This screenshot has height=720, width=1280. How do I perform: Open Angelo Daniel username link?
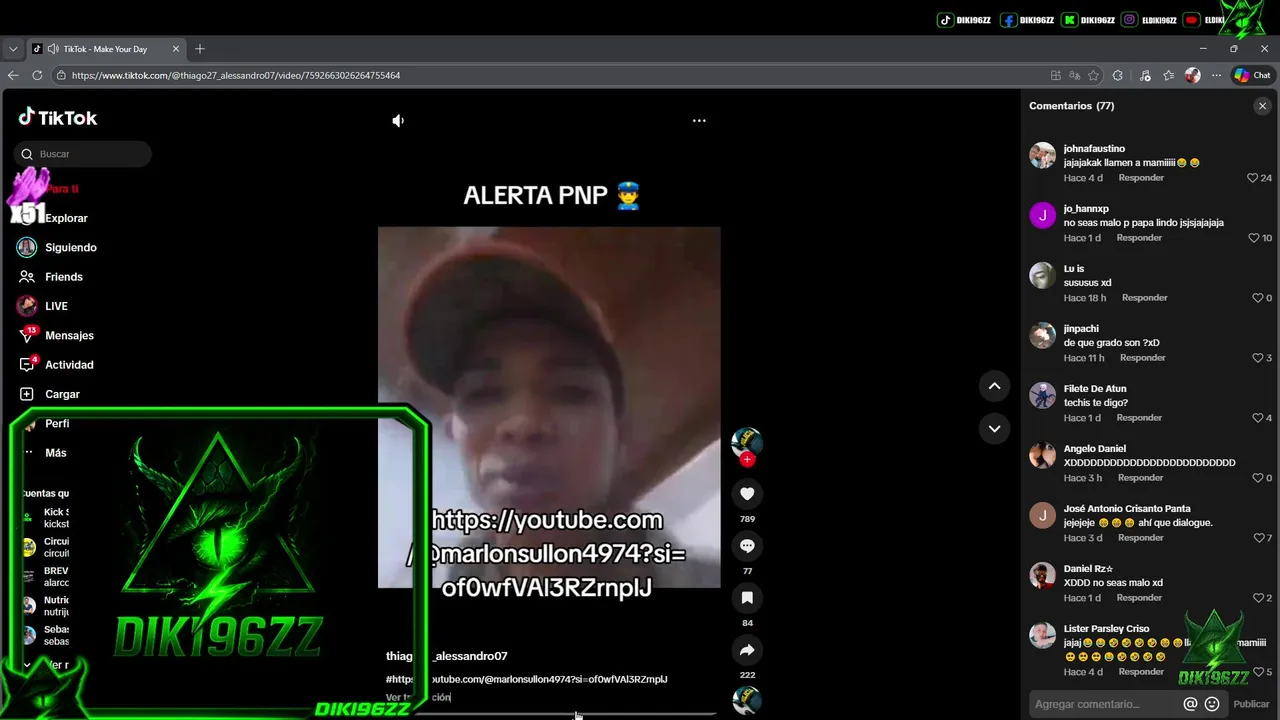click(x=1094, y=449)
